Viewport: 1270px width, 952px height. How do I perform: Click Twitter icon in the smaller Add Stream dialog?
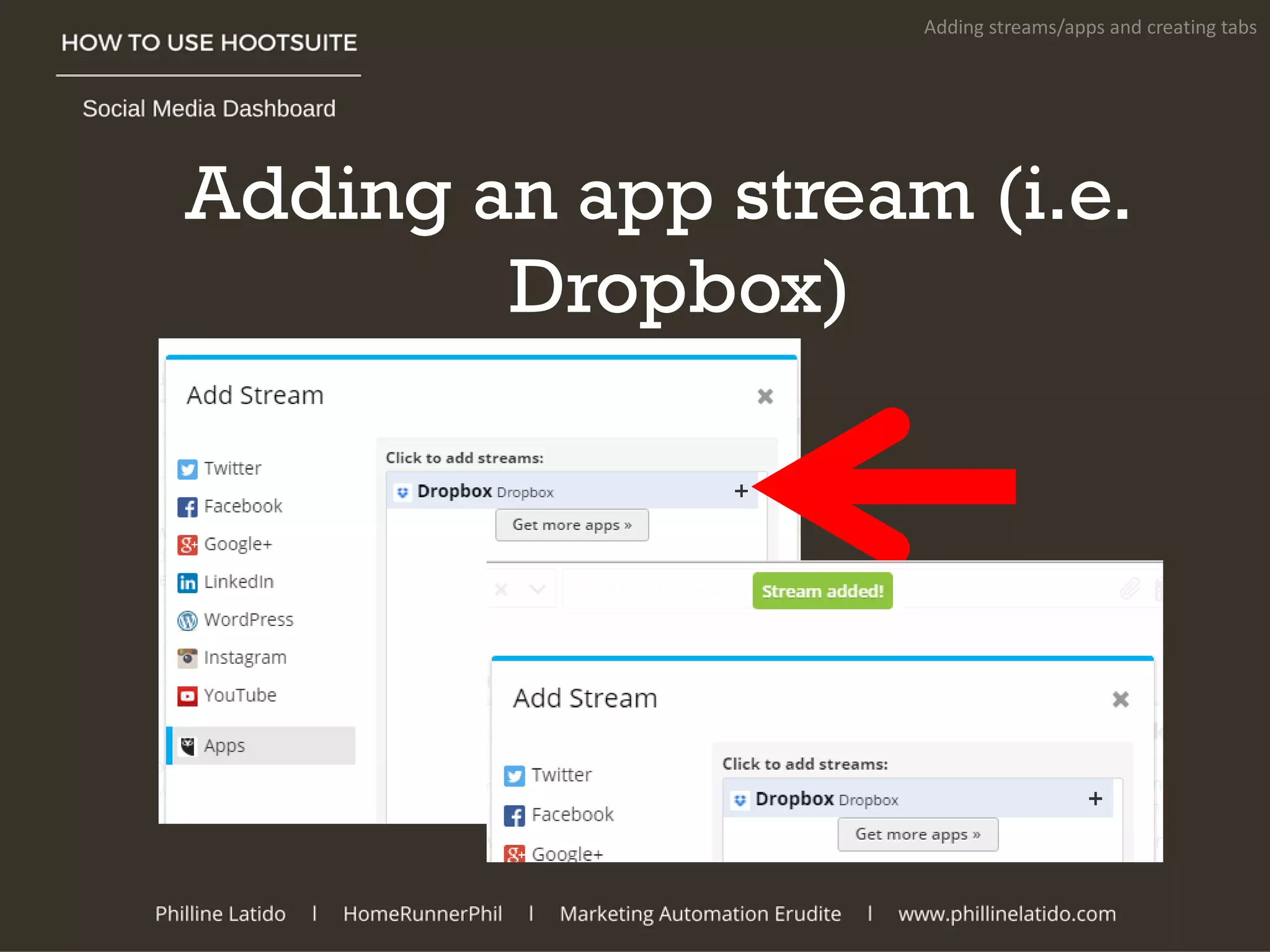(x=514, y=776)
